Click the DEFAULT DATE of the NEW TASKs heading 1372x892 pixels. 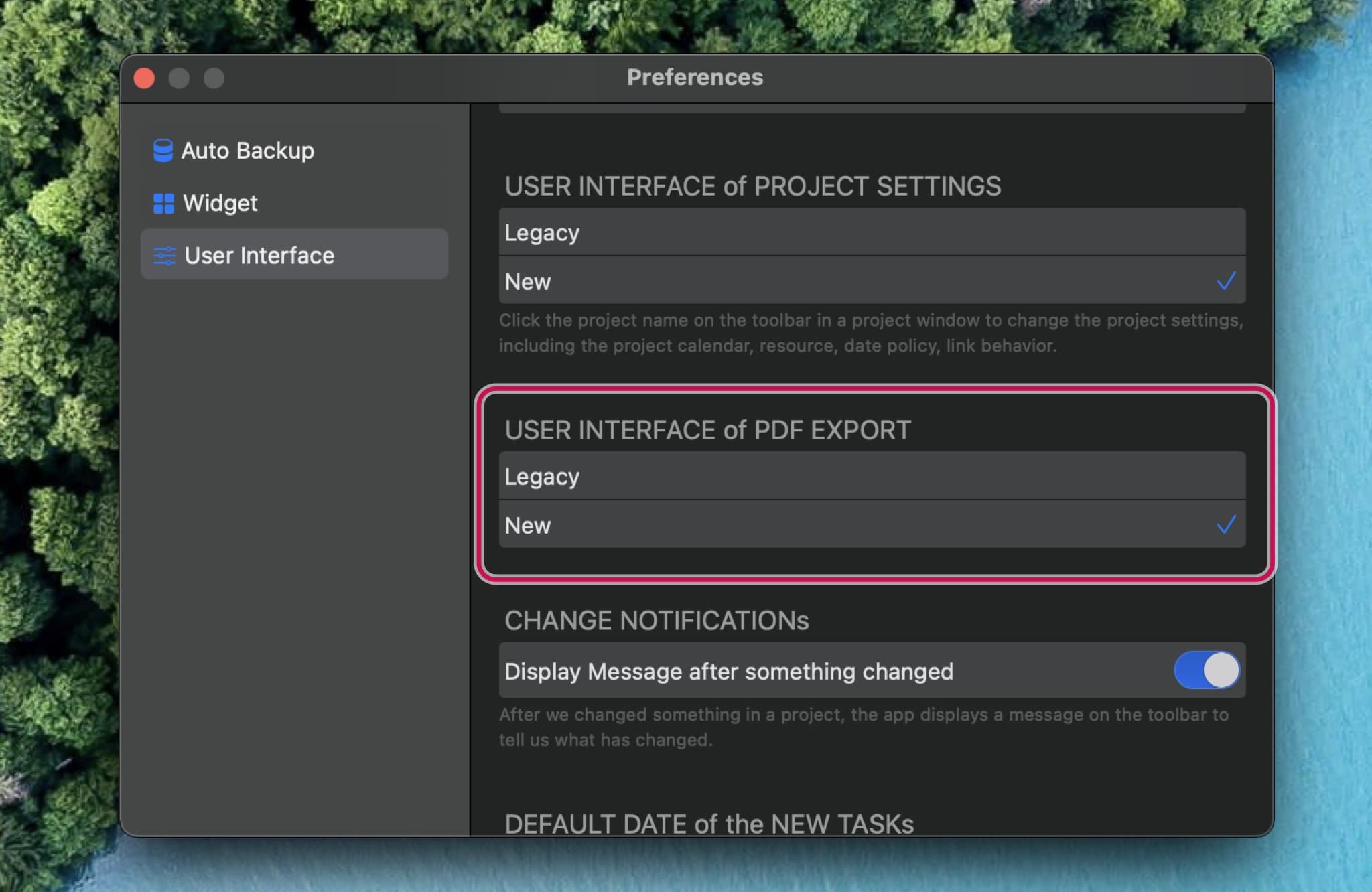click(x=709, y=824)
